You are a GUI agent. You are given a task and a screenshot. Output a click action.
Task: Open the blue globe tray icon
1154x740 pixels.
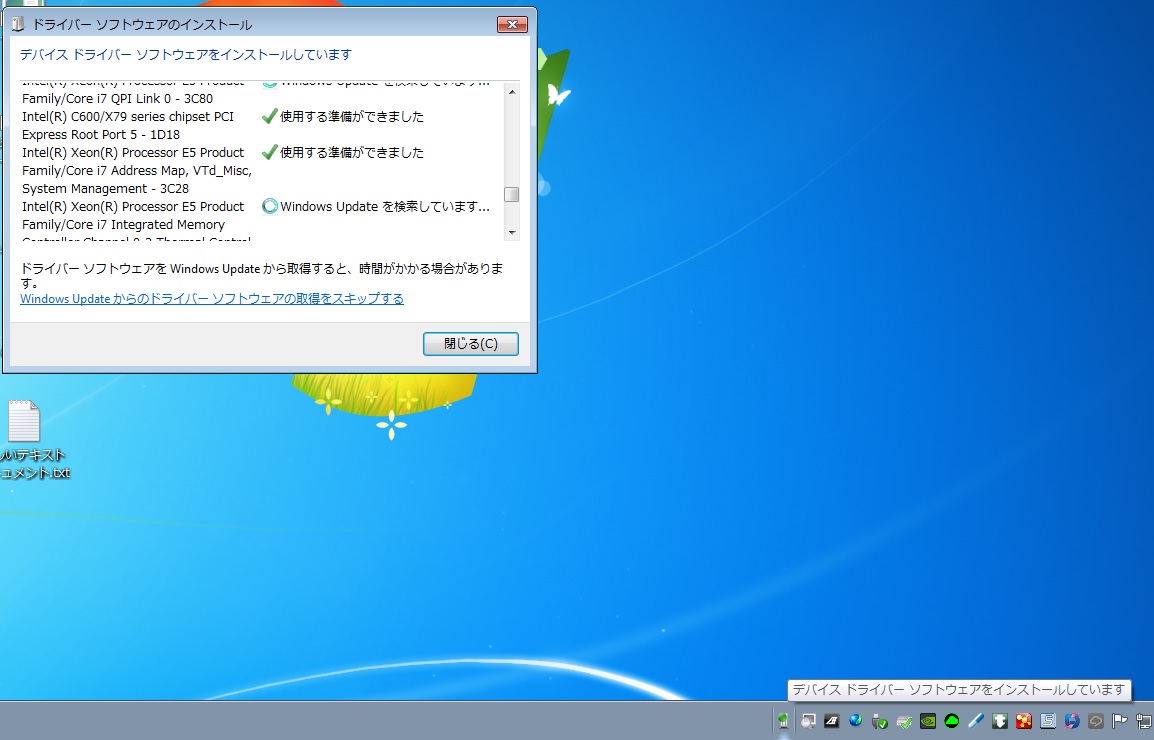855,721
